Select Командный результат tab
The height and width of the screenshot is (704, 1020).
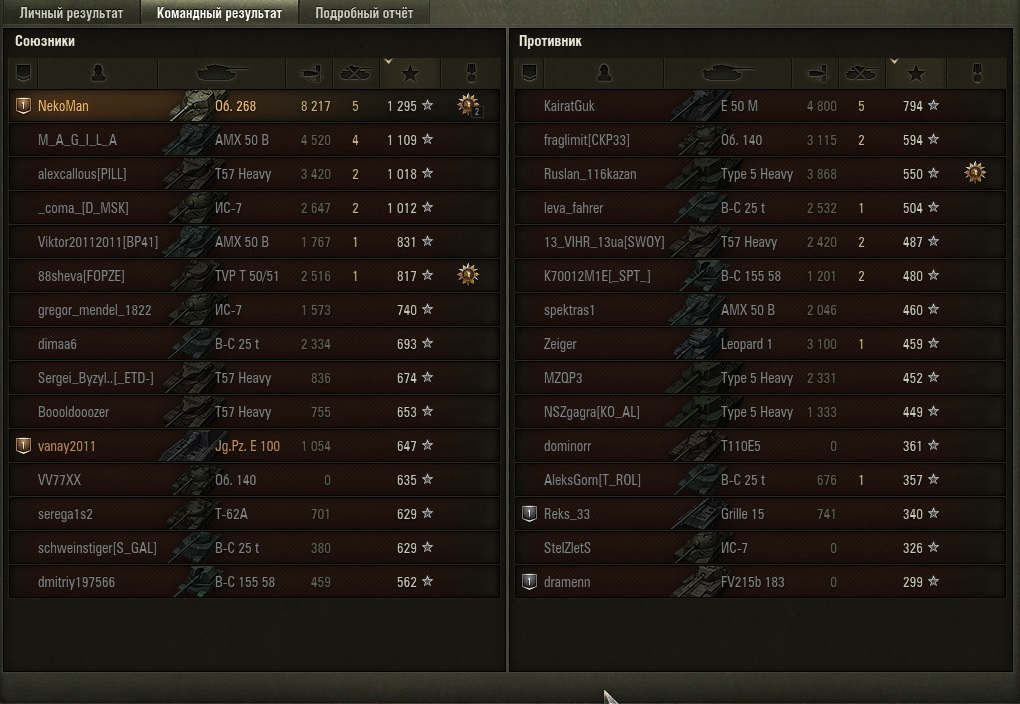coord(219,13)
